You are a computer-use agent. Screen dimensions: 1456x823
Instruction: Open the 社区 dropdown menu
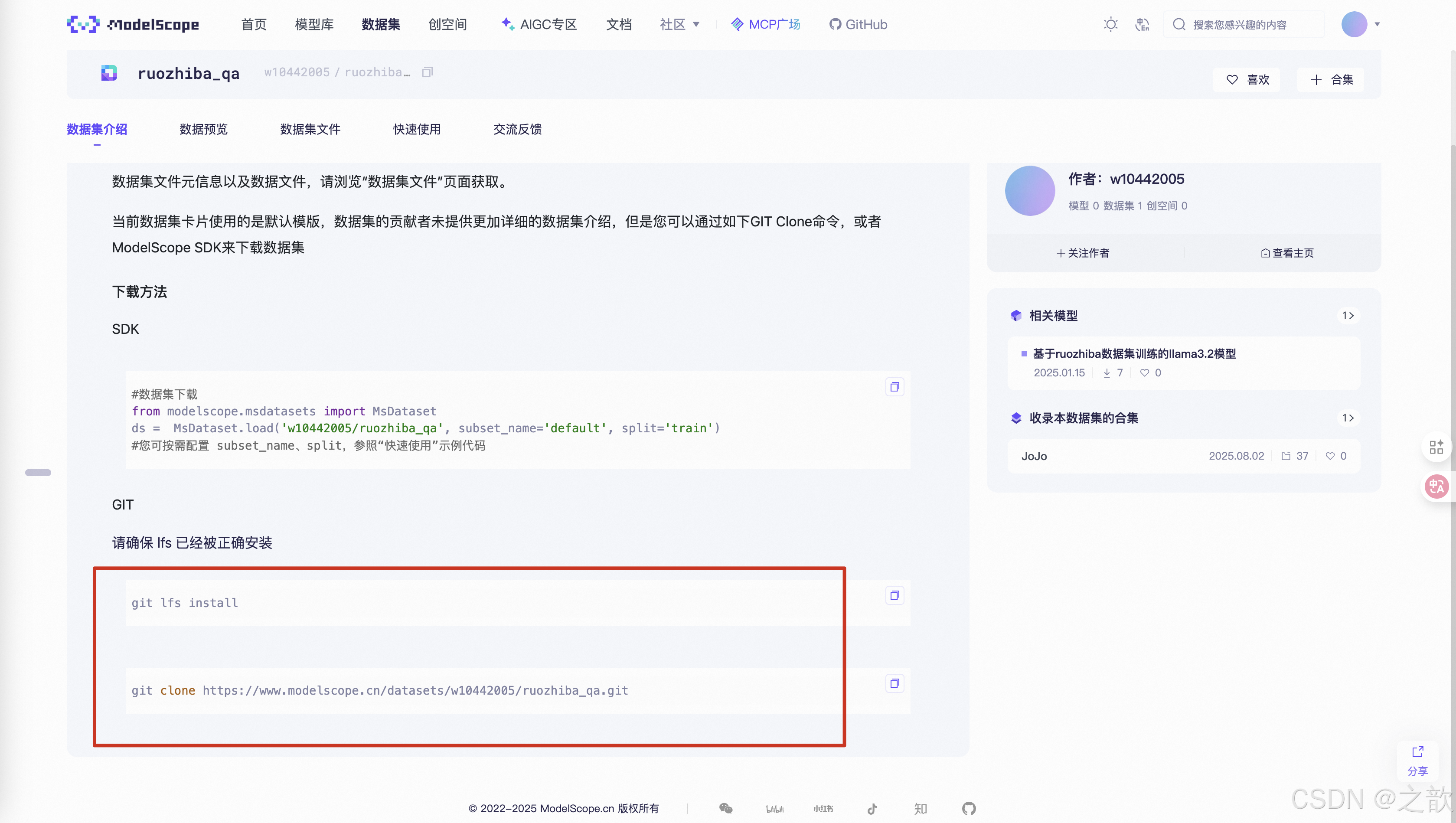click(679, 24)
